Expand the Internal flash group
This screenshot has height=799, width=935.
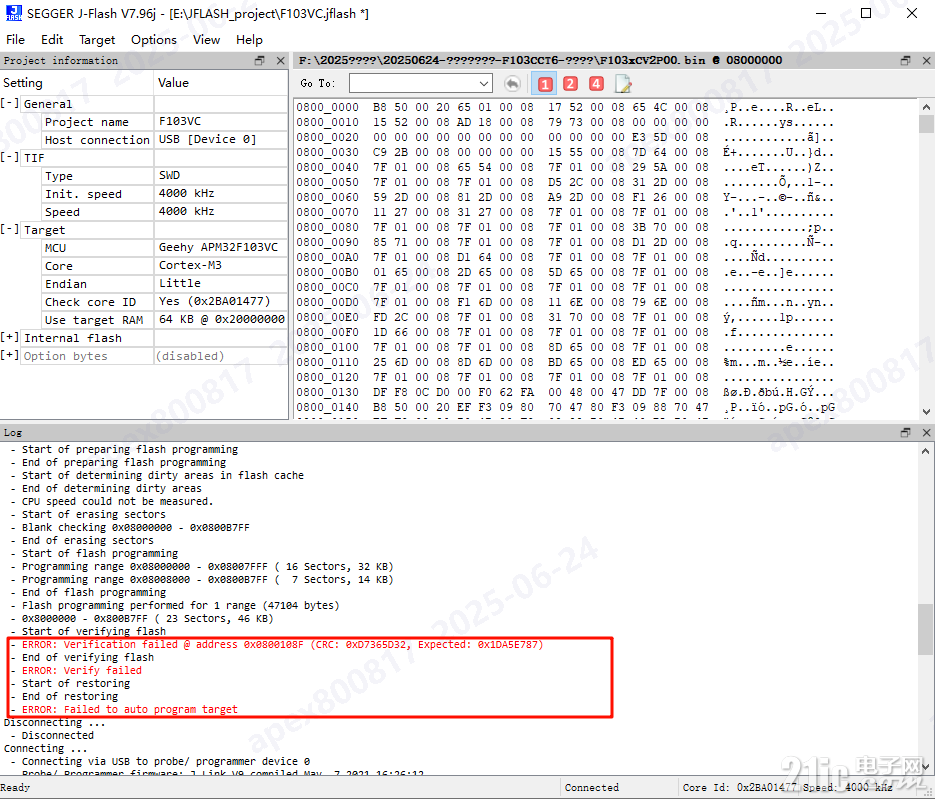coord(10,337)
